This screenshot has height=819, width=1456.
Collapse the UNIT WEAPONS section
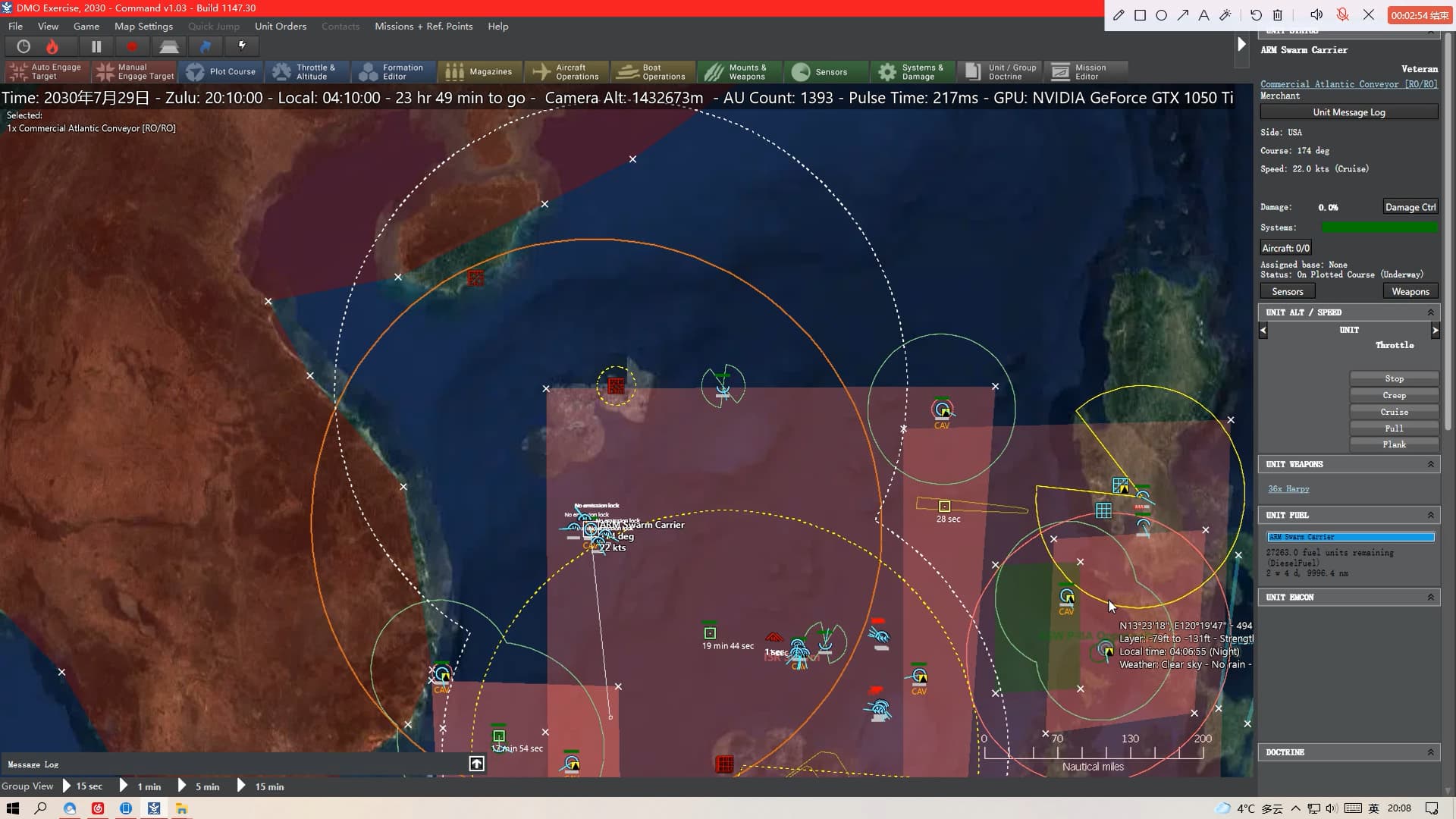pyautogui.click(x=1430, y=464)
